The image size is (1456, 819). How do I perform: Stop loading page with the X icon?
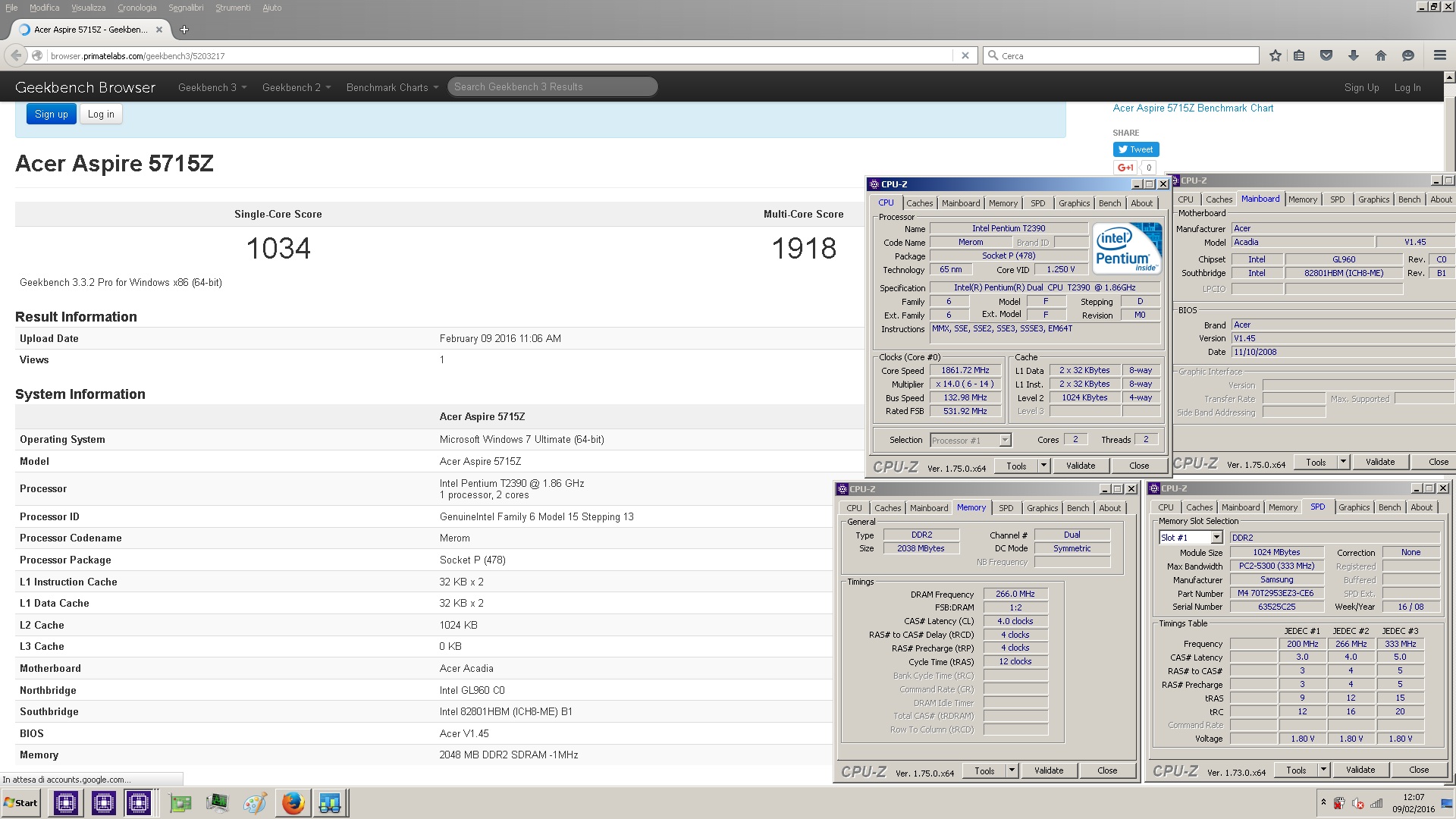[x=965, y=55]
